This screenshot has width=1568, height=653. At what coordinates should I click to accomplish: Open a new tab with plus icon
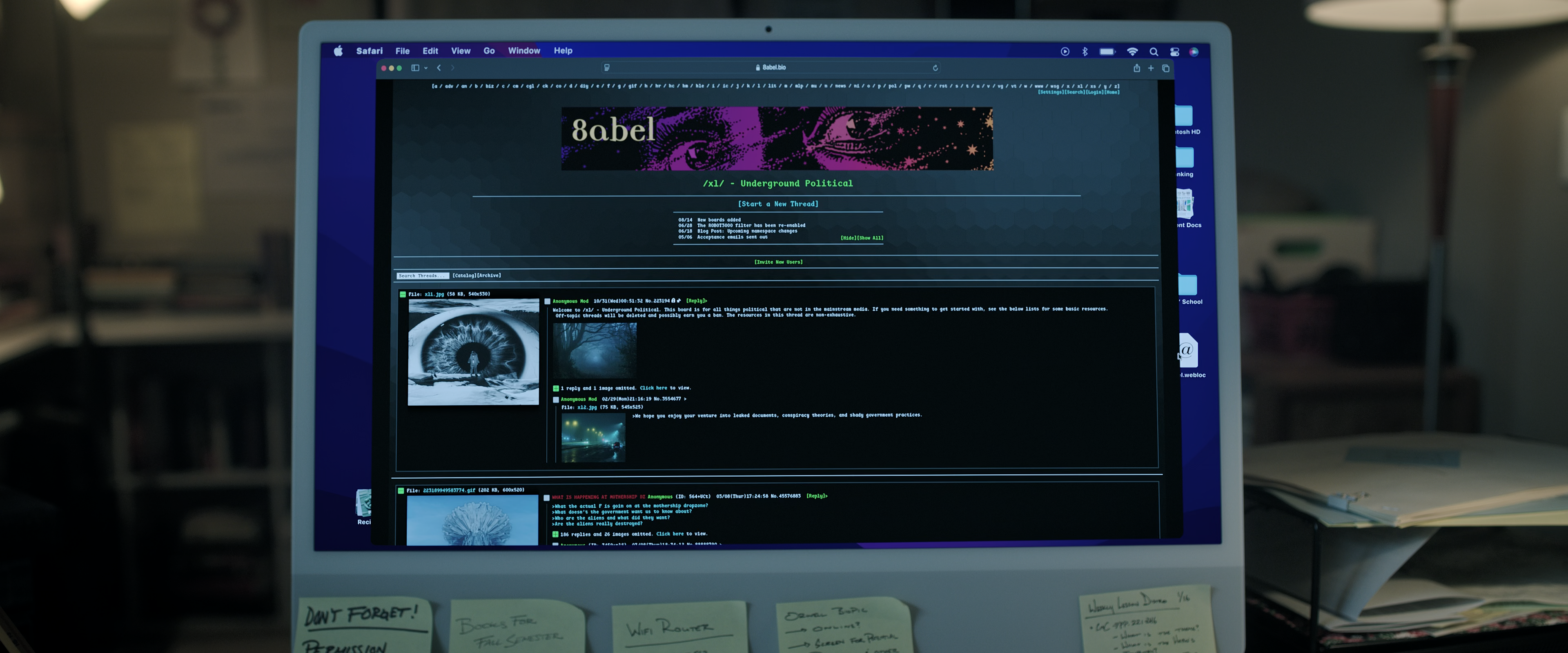(1150, 68)
